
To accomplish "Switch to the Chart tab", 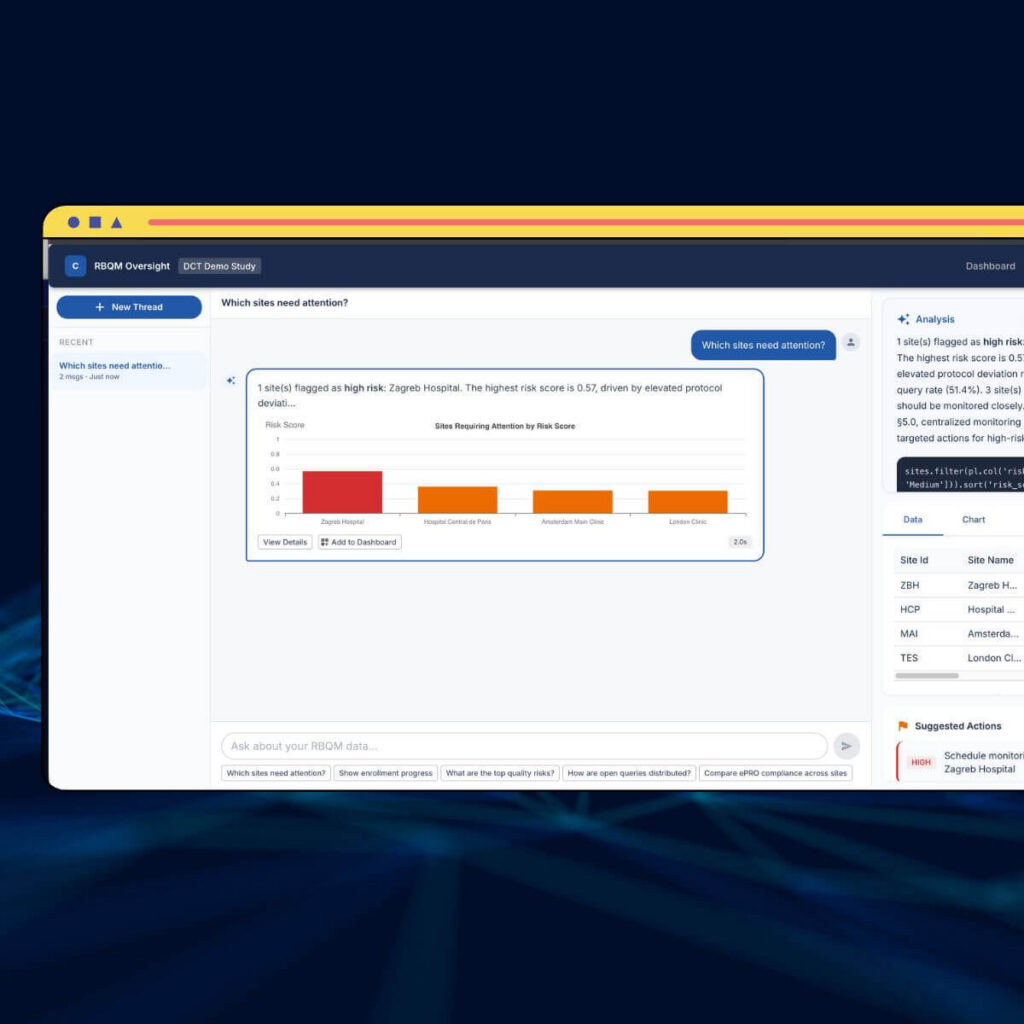I will (973, 520).
